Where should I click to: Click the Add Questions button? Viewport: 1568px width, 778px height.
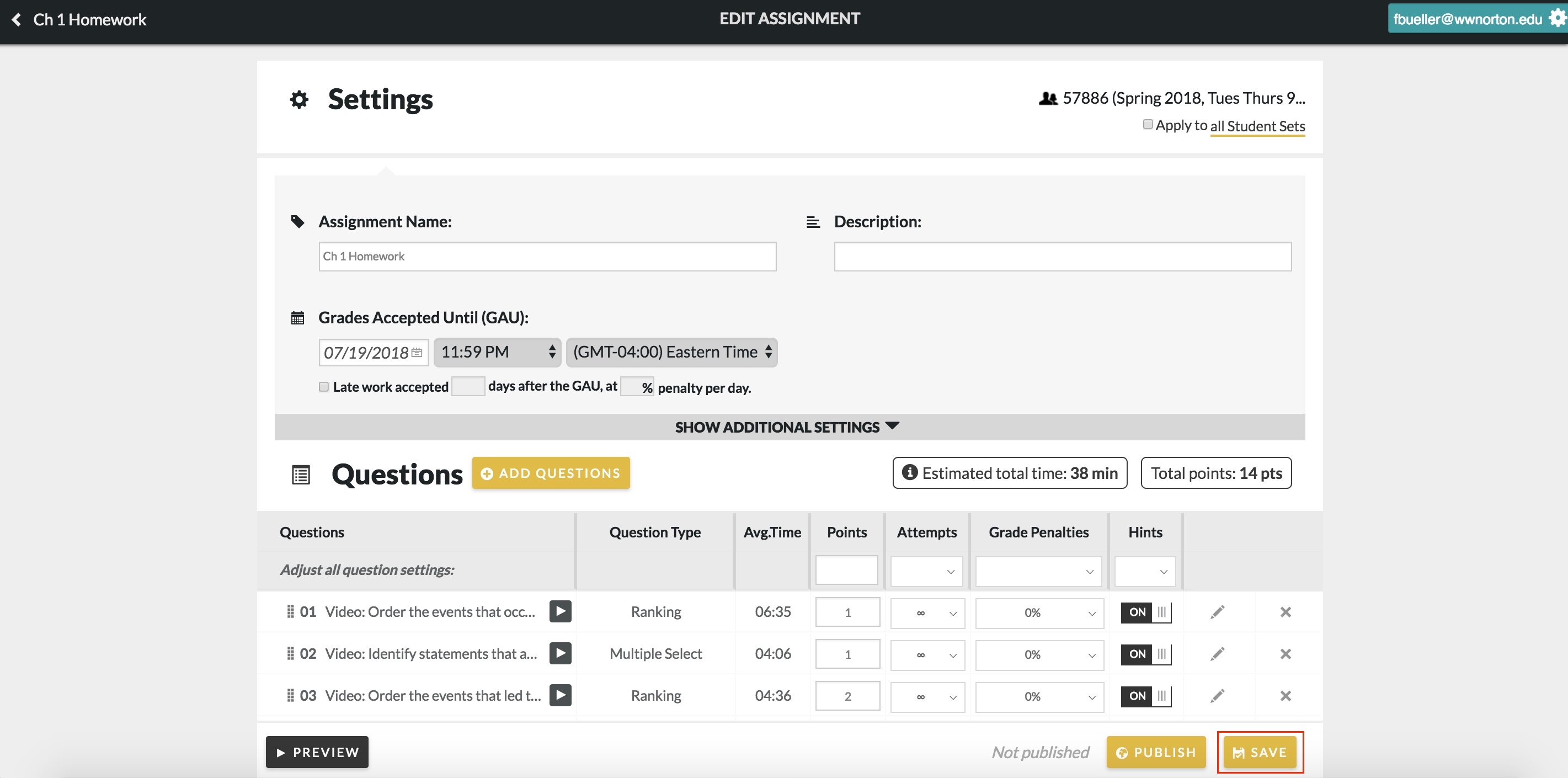[550, 473]
